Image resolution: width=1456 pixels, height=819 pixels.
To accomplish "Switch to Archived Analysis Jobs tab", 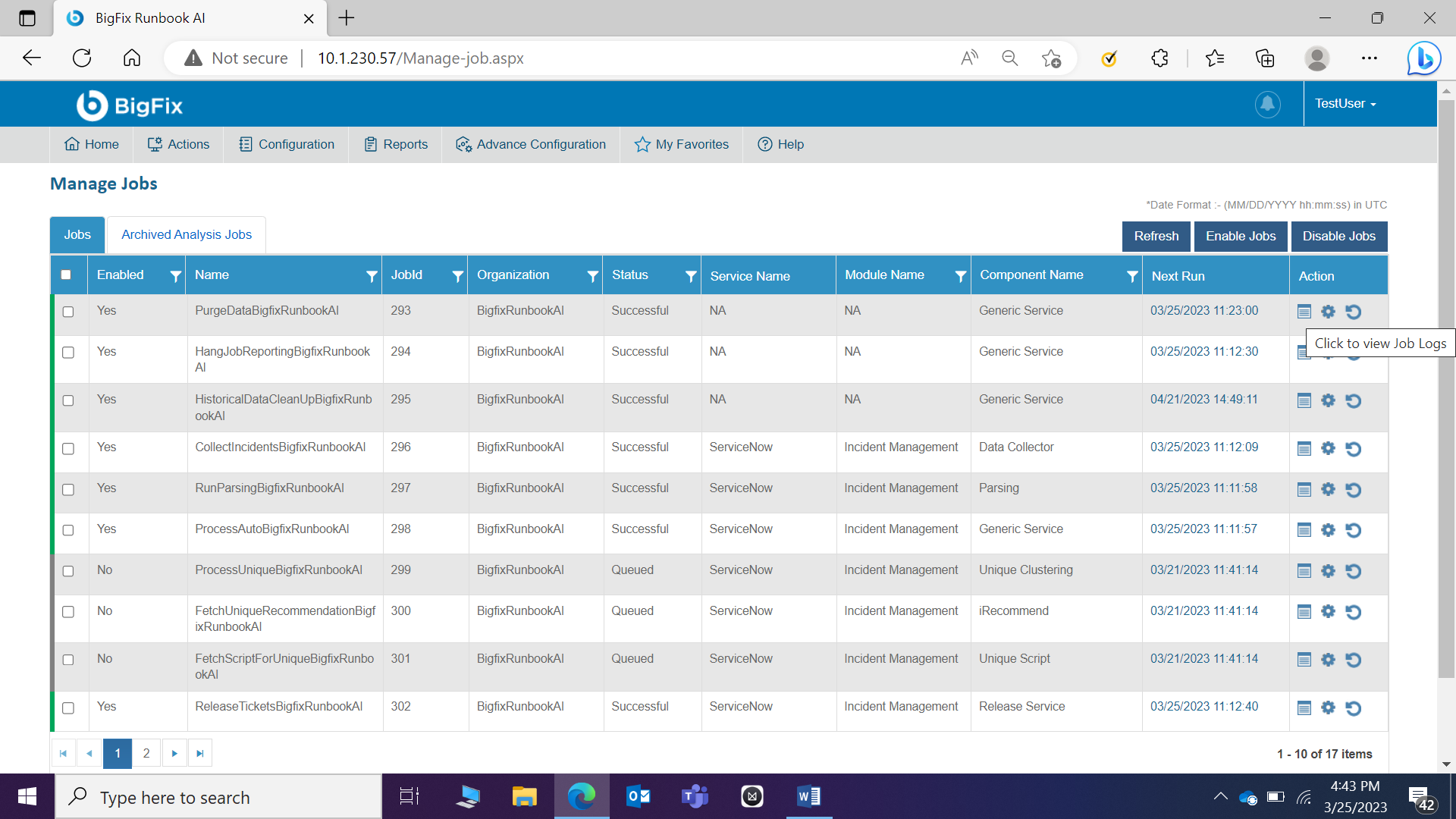I will (x=187, y=235).
